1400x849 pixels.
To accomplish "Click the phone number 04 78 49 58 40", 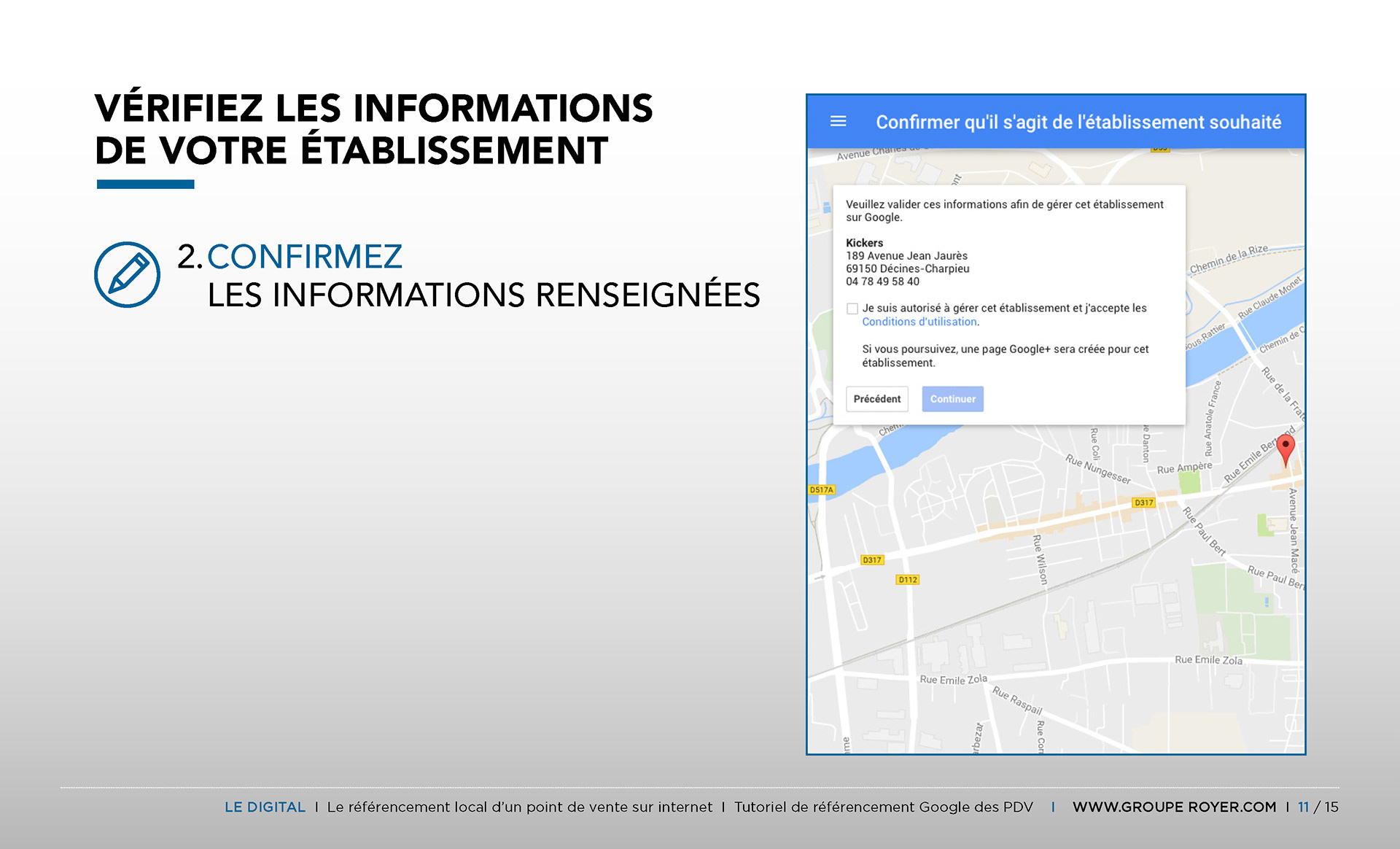I will click(882, 282).
